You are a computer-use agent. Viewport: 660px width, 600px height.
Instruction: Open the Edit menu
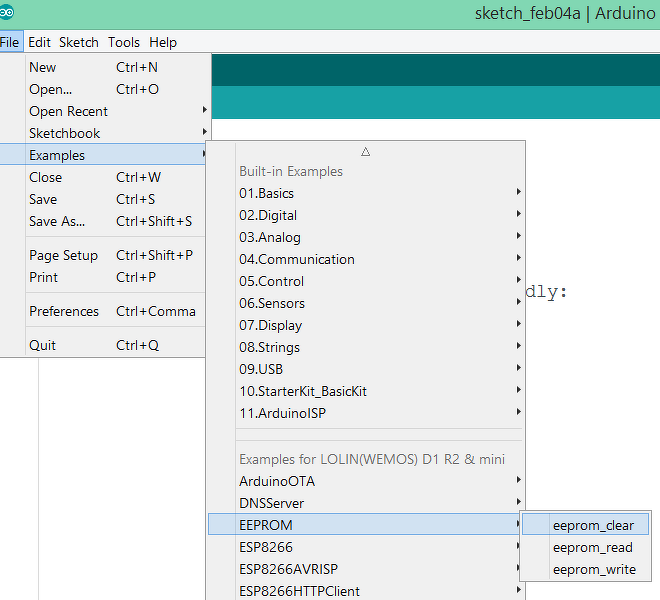pos(39,42)
